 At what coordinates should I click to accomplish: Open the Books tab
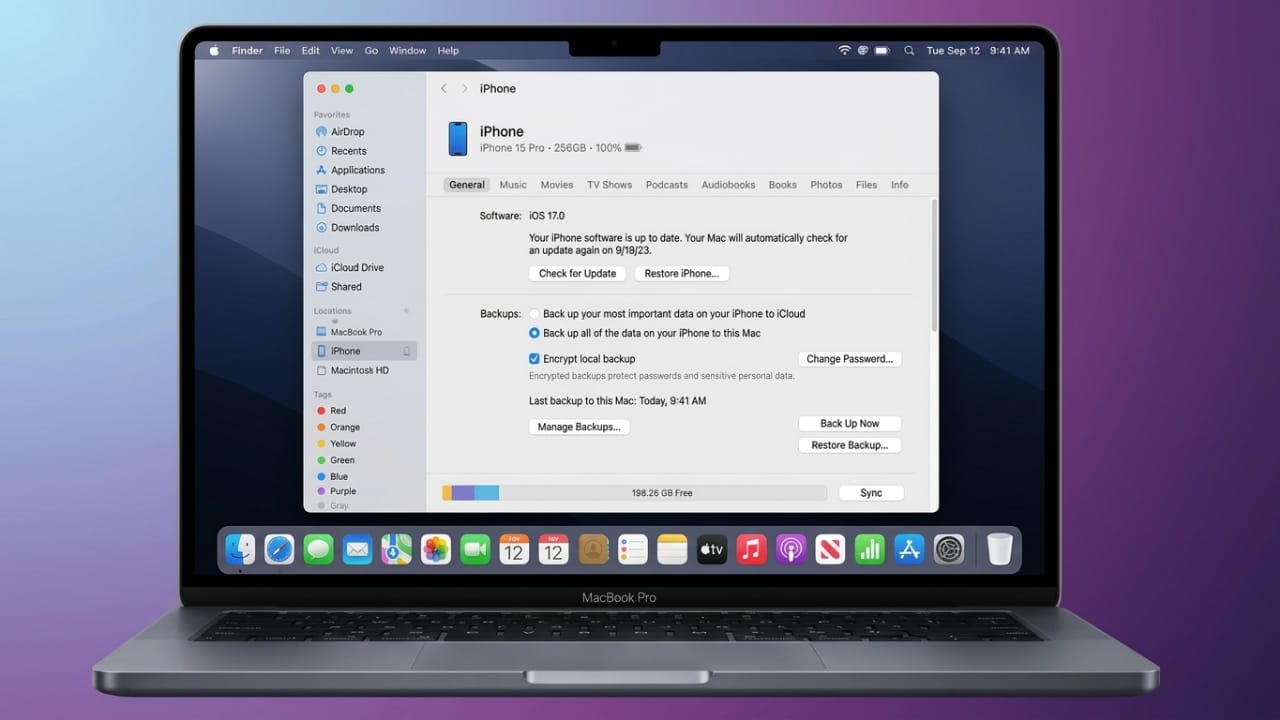(x=783, y=185)
